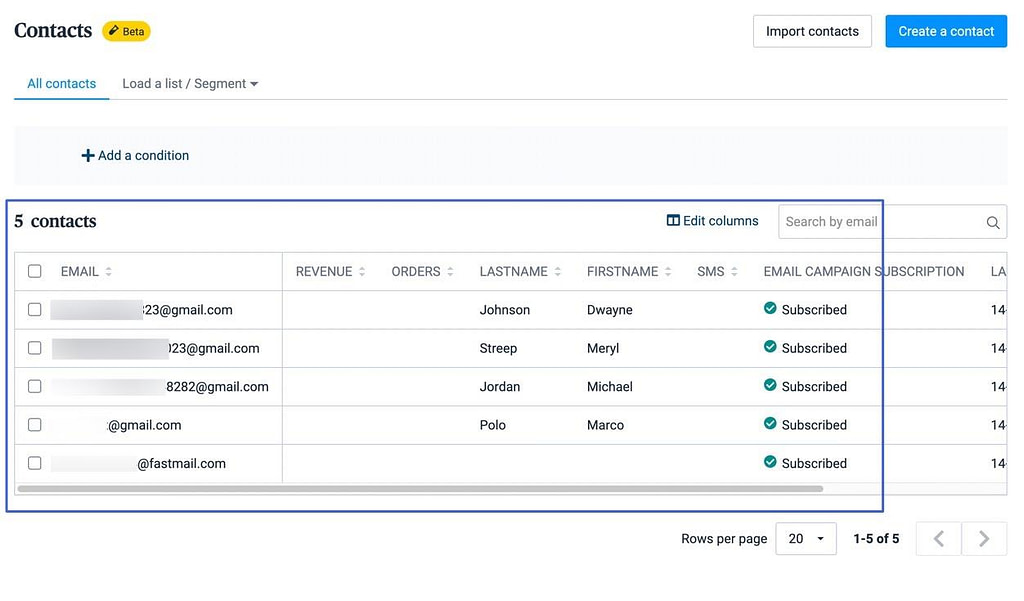This screenshot has width=1024, height=601.
Task: Open the Rows per page dropdown
Action: pyautogui.click(x=806, y=539)
